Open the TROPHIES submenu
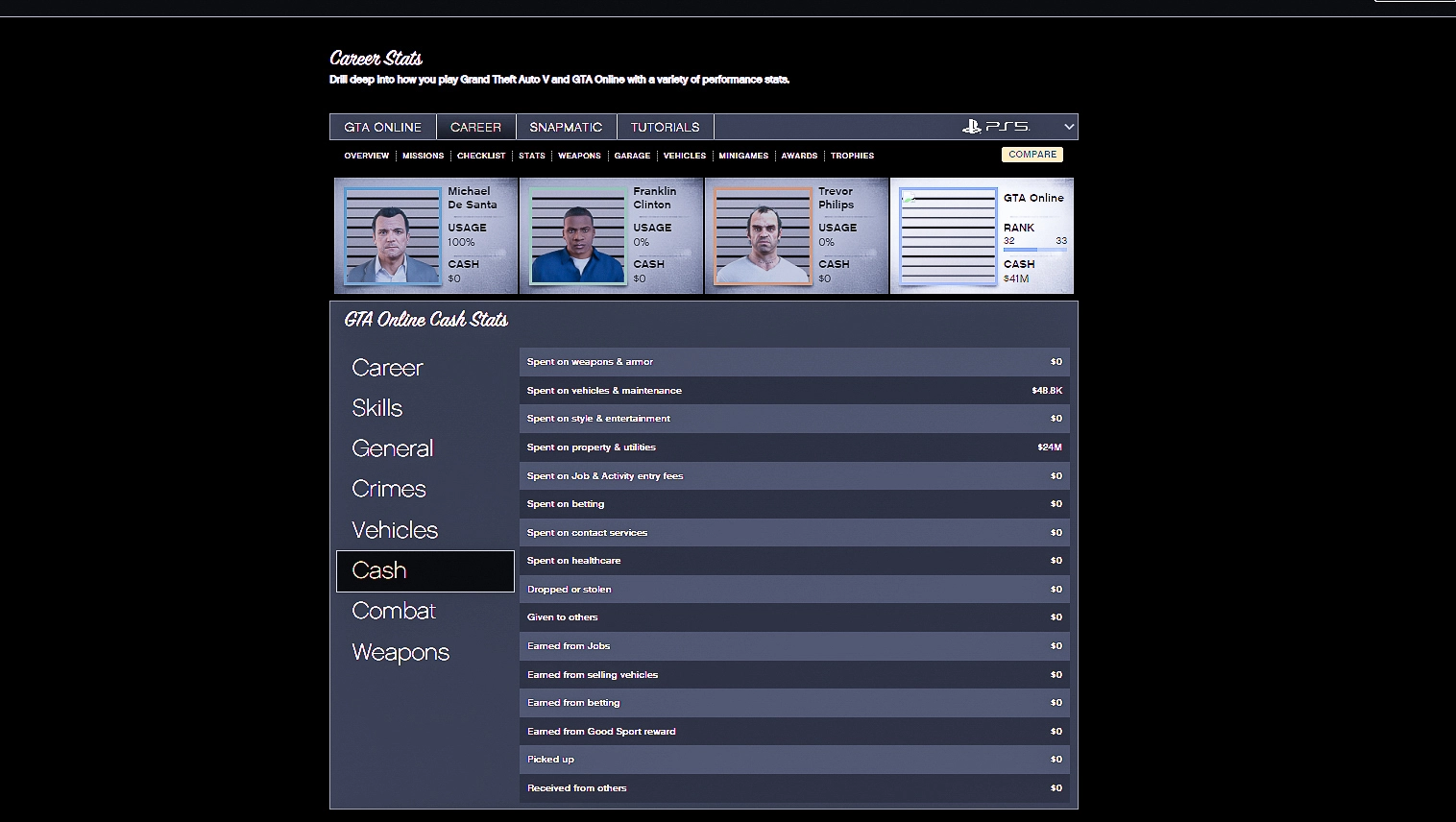 click(x=852, y=156)
